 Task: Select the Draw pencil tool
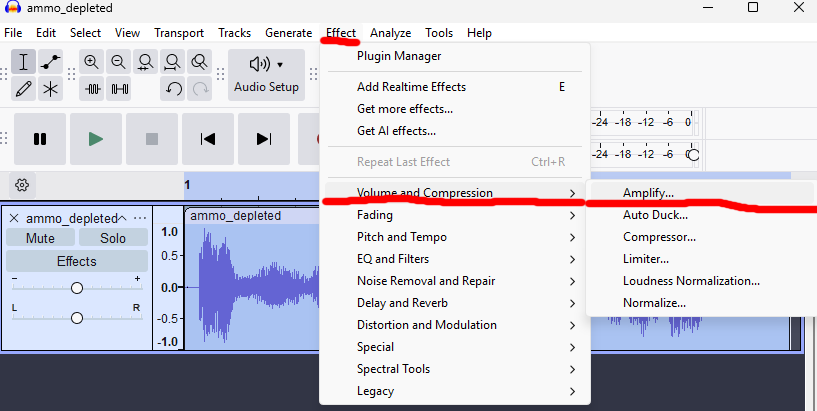[x=24, y=88]
